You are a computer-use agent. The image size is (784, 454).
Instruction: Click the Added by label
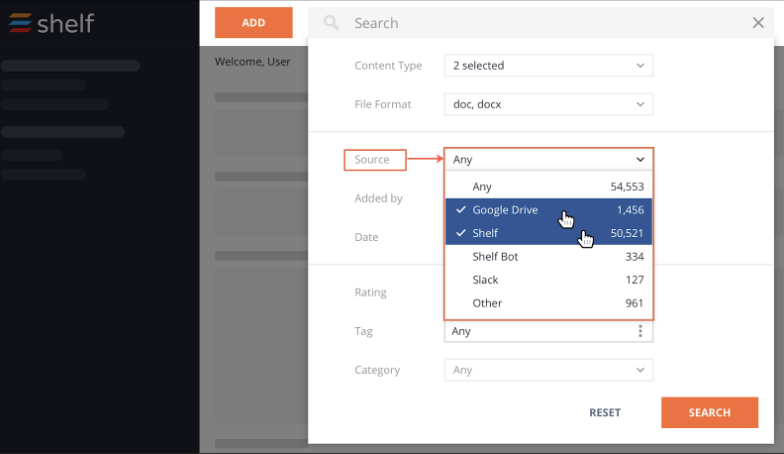click(378, 198)
